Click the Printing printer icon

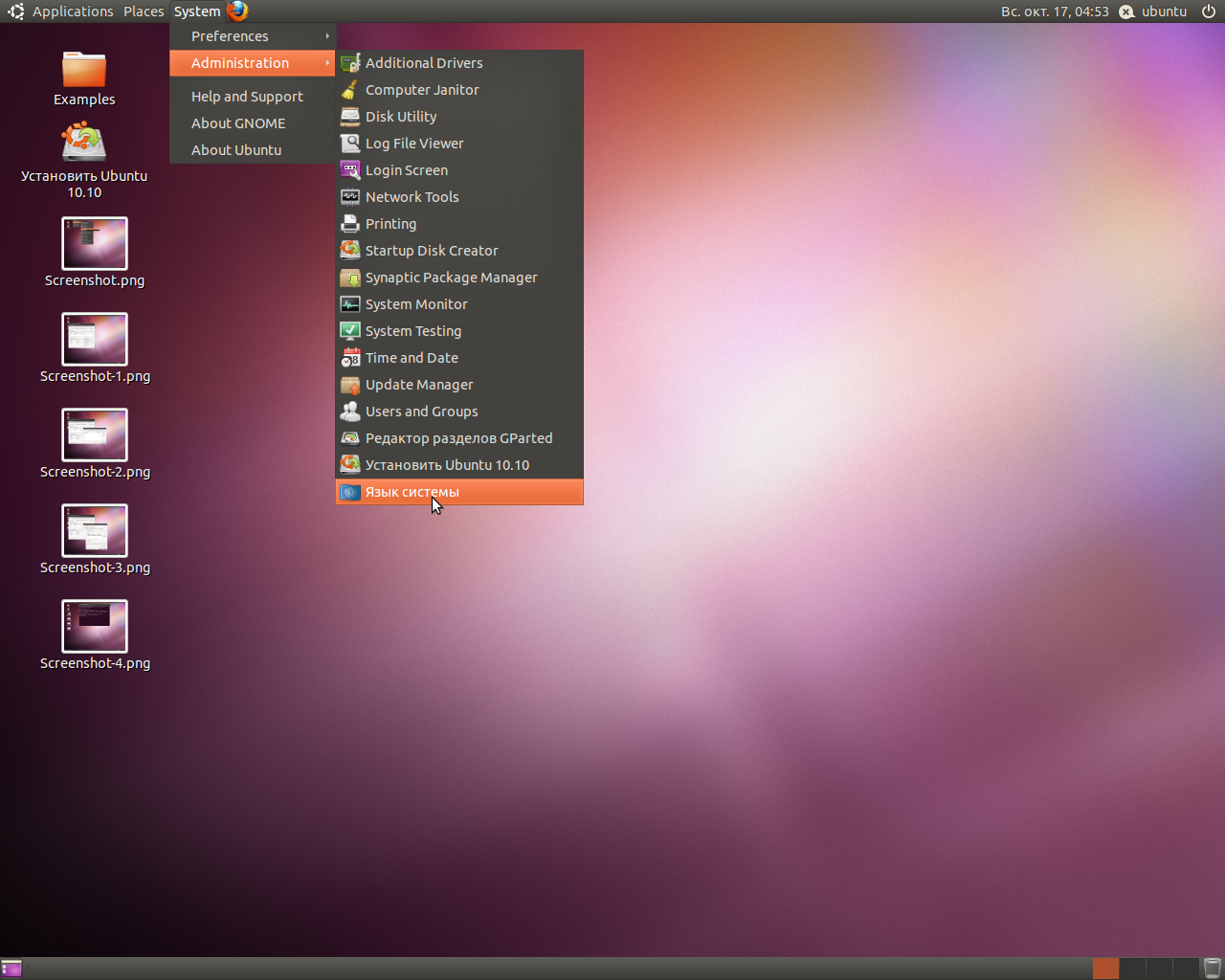tap(350, 224)
